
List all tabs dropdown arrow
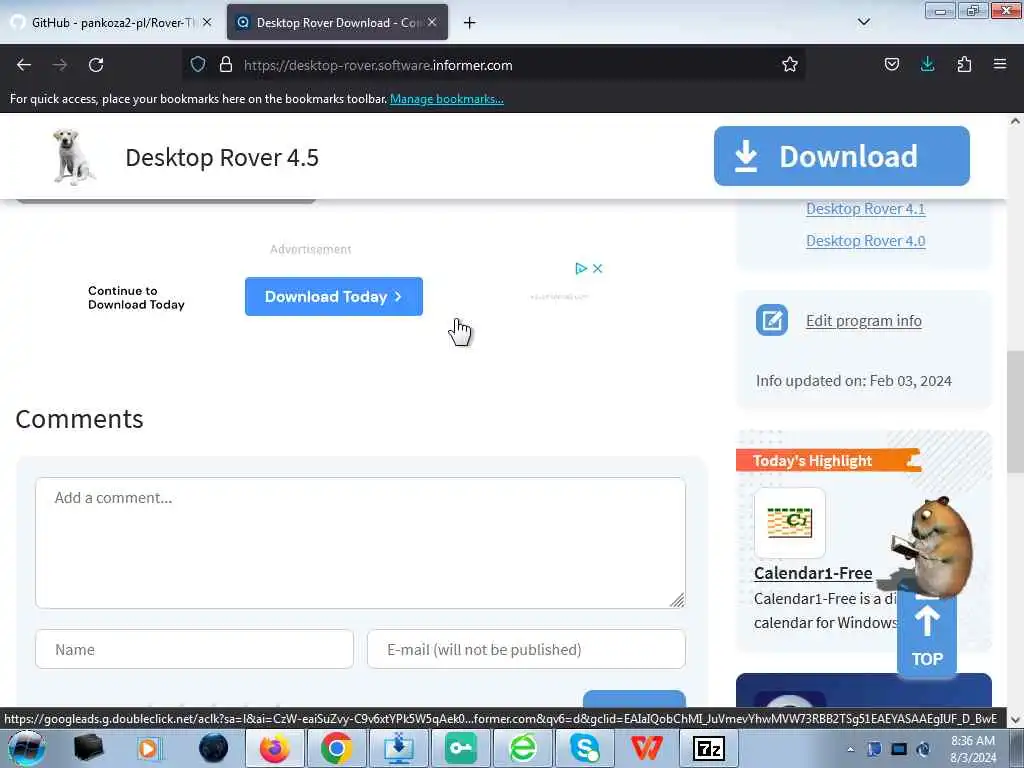pyautogui.click(x=863, y=22)
